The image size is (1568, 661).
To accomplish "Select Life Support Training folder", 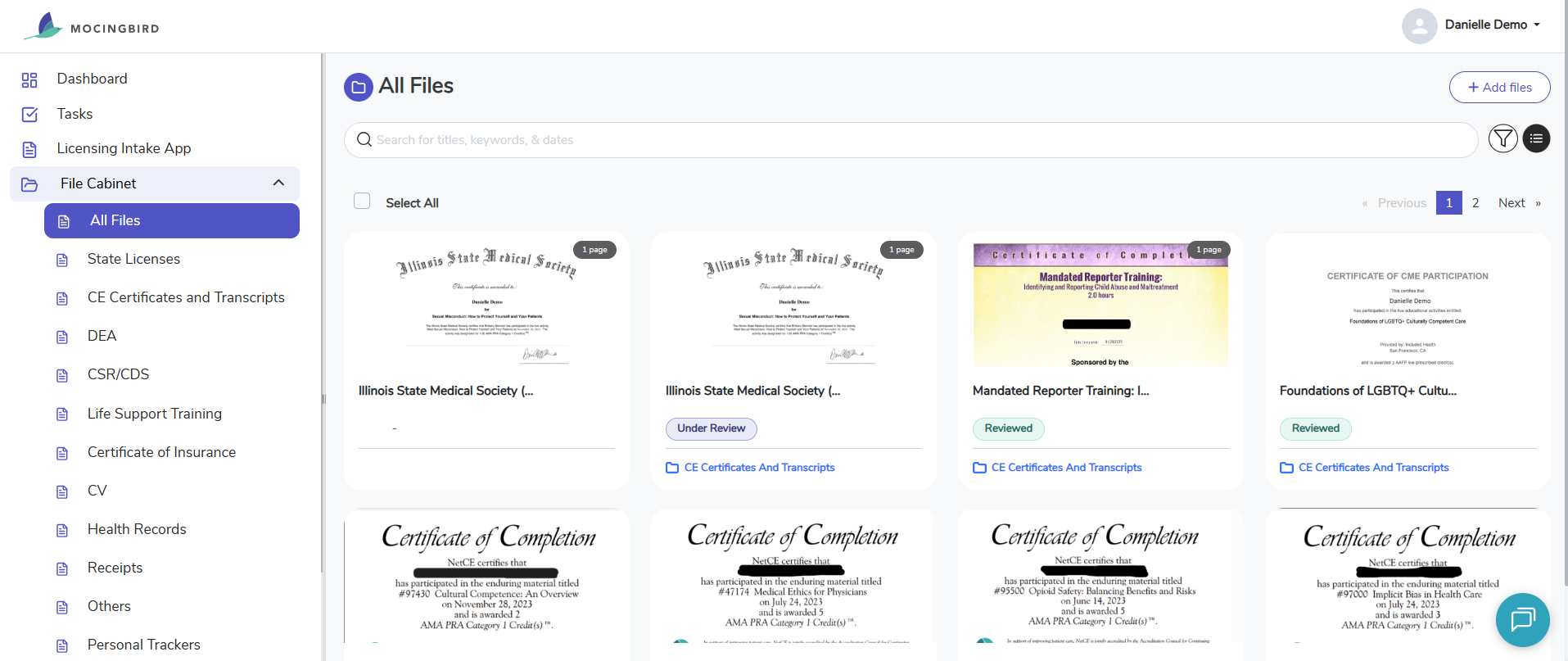I will pyautogui.click(x=154, y=414).
